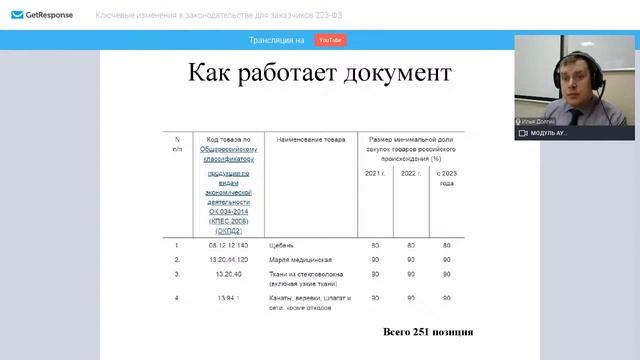Image resolution: width=640 pixels, height=360 pixels.
Task: Click the camera icon on webcam panel
Action: tap(523, 133)
